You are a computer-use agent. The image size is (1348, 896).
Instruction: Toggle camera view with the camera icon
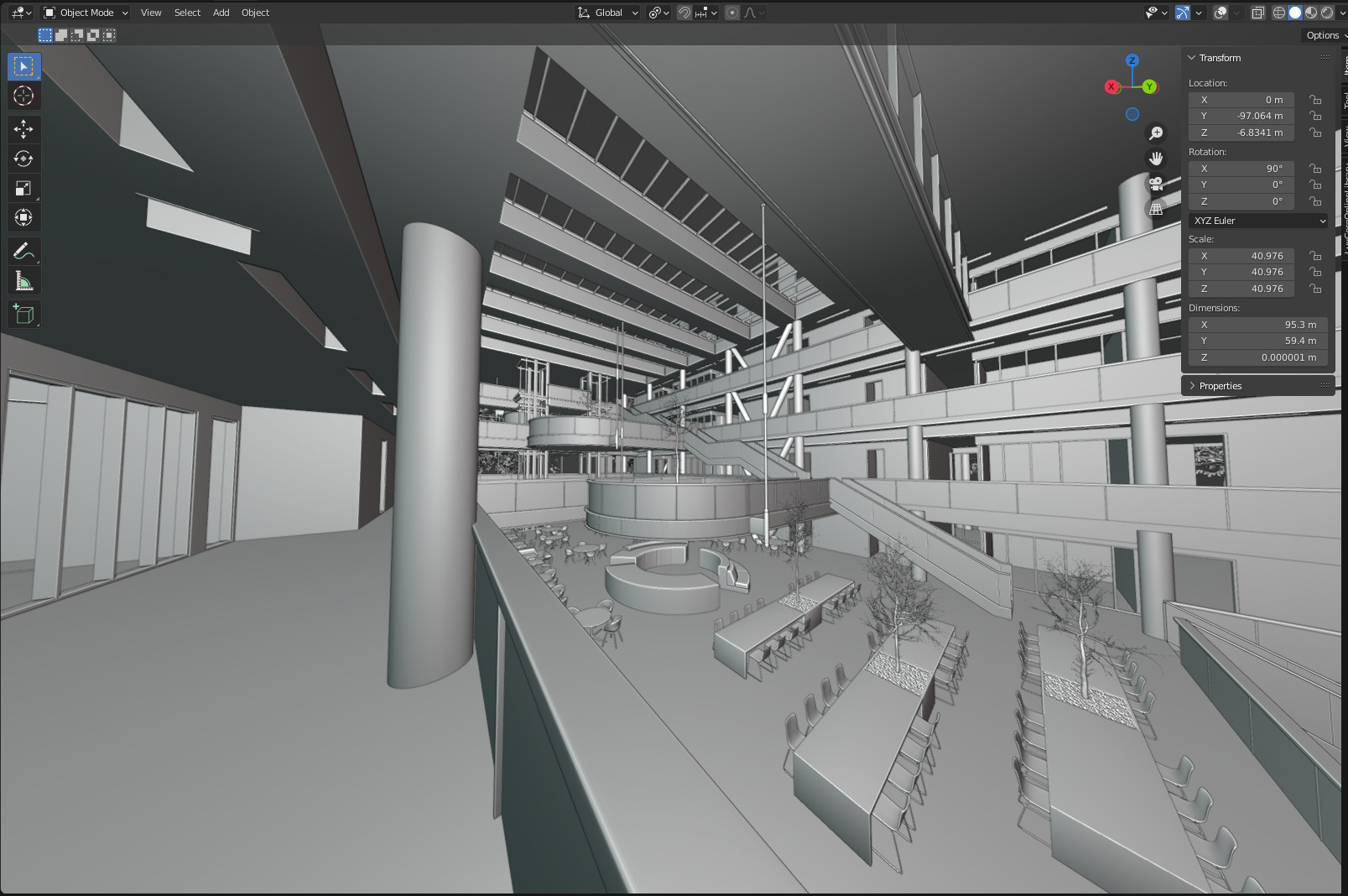tap(1156, 184)
